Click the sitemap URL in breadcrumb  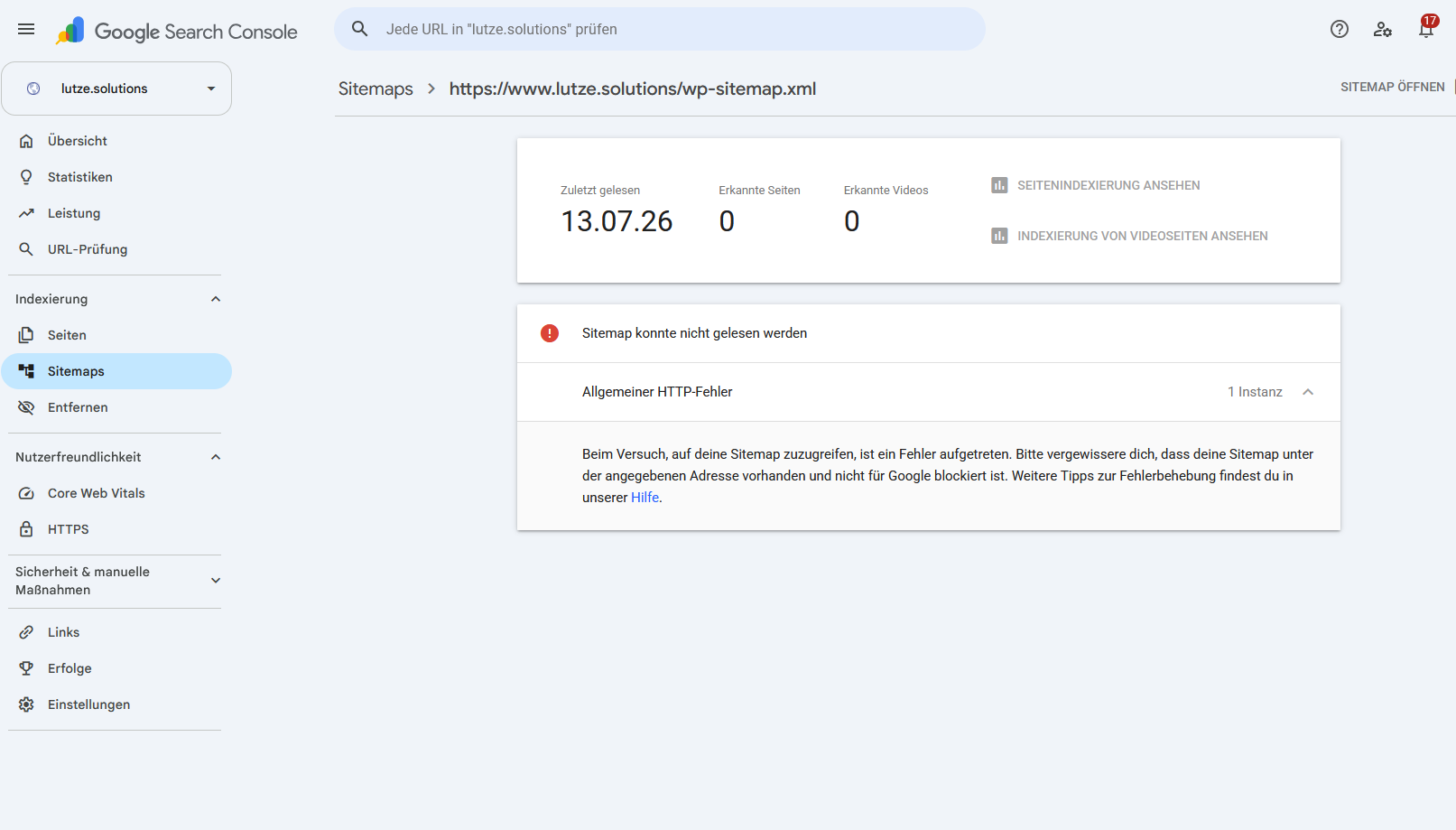pyautogui.click(x=633, y=89)
